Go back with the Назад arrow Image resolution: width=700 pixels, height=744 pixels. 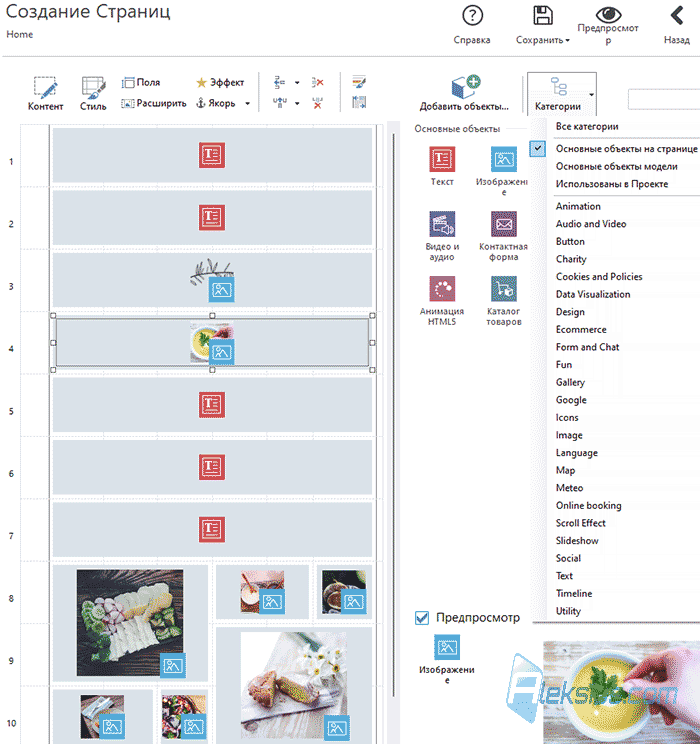pos(677,16)
